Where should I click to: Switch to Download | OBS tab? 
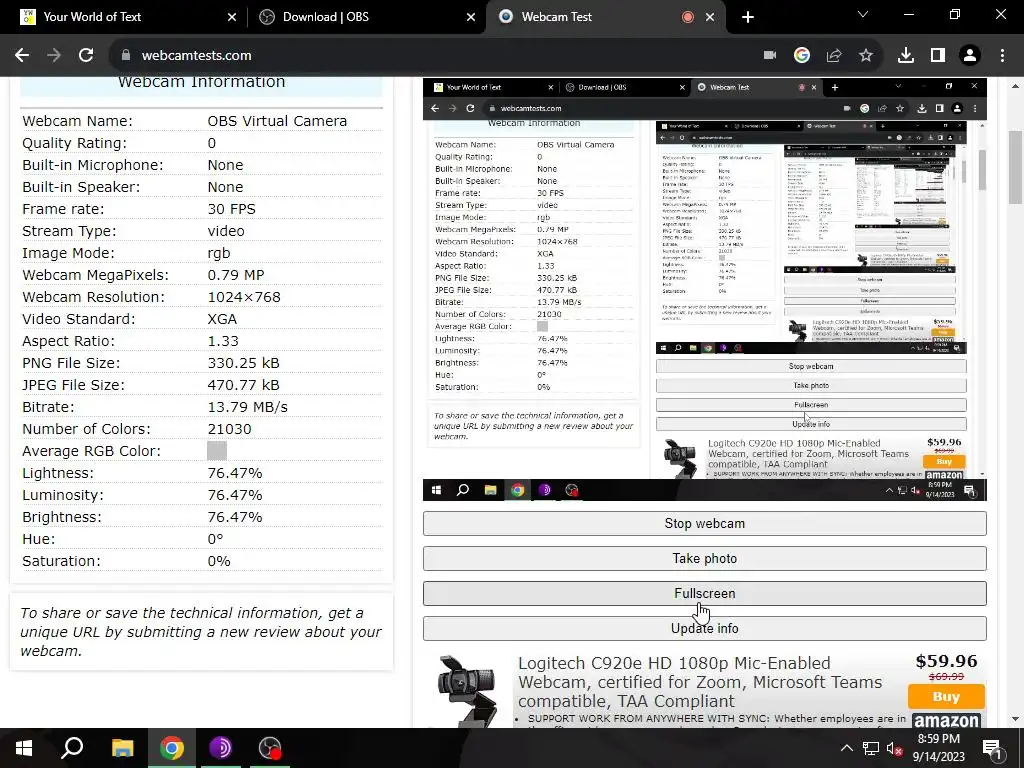[366, 17]
